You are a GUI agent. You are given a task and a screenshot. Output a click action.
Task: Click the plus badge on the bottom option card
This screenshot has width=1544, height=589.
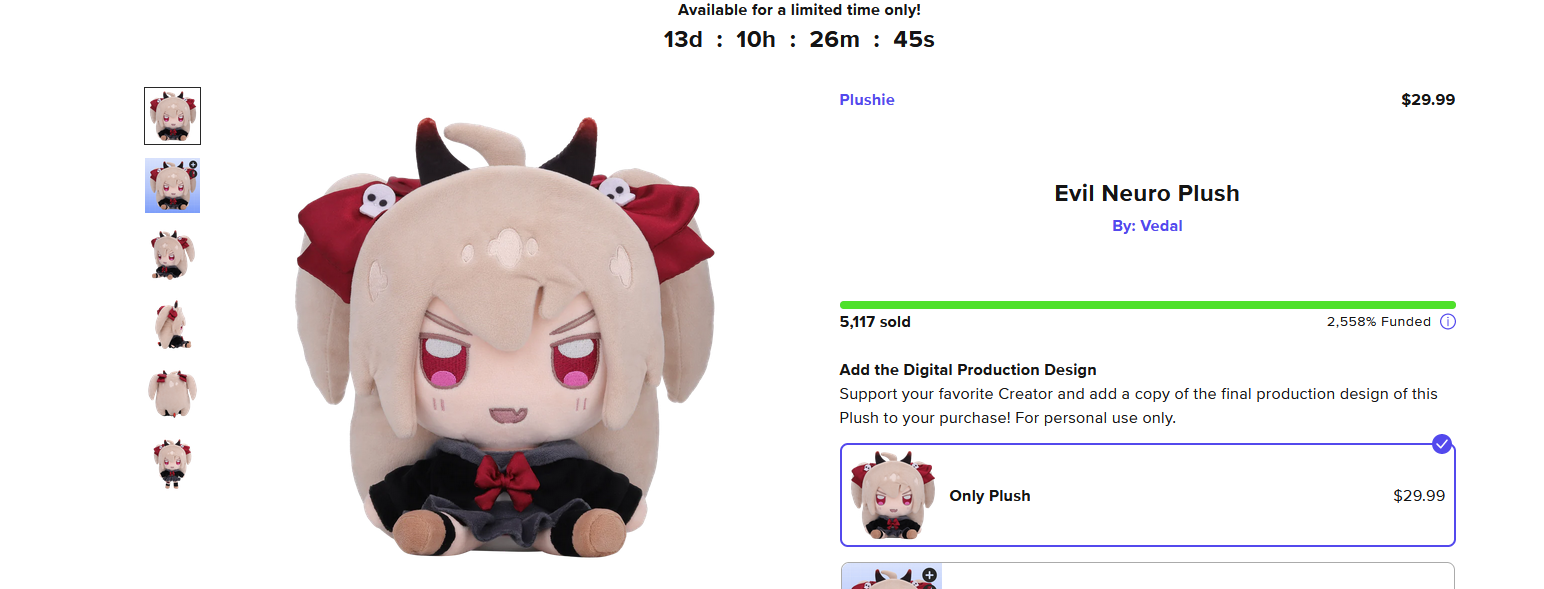(x=929, y=575)
